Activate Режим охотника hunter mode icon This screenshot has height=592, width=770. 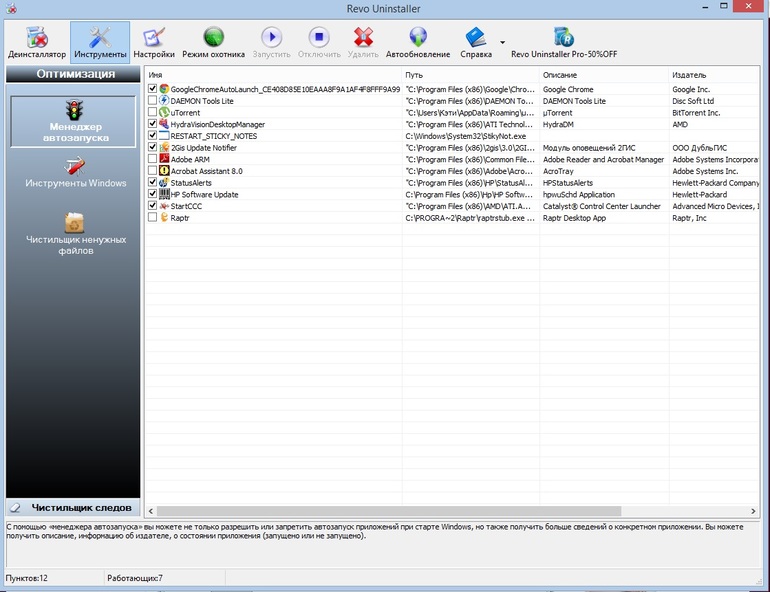coord(214,42)
